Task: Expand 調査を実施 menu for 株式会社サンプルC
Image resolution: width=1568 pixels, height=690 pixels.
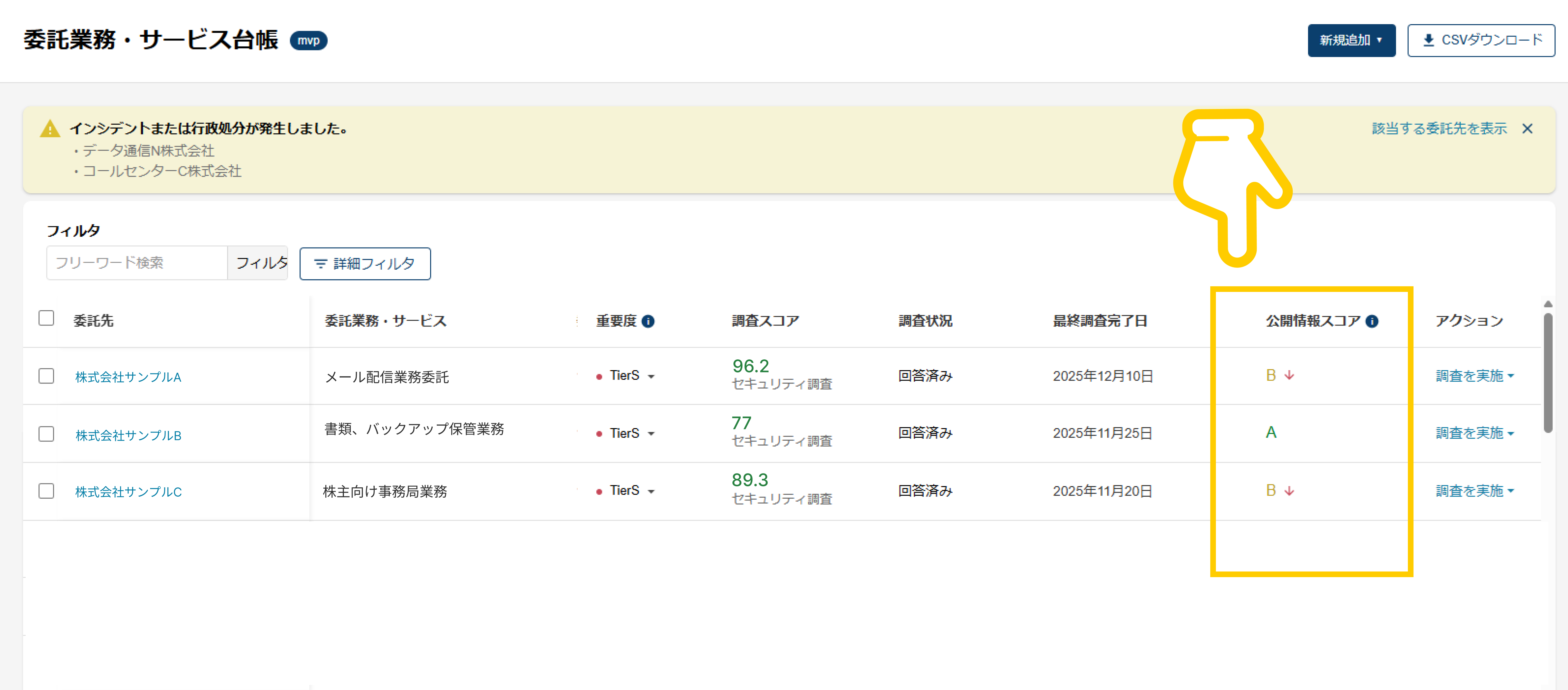Action: 1475,491
